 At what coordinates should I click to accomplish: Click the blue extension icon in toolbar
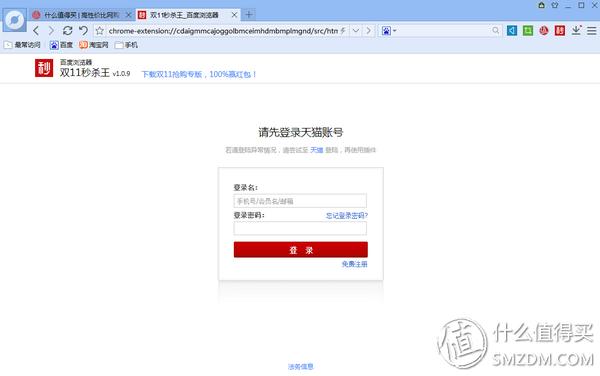(x=512, y=31)
